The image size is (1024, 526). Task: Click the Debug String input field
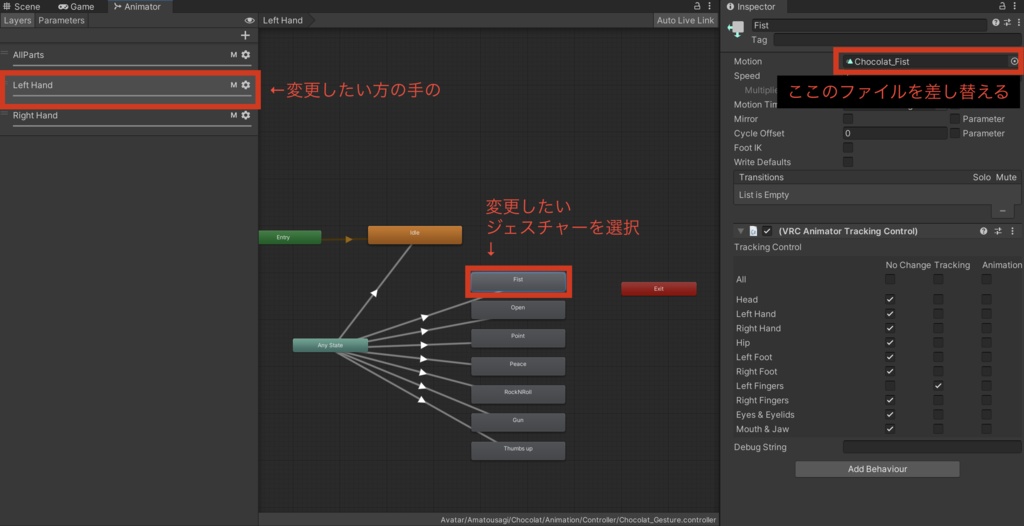[x=932, y=447]
